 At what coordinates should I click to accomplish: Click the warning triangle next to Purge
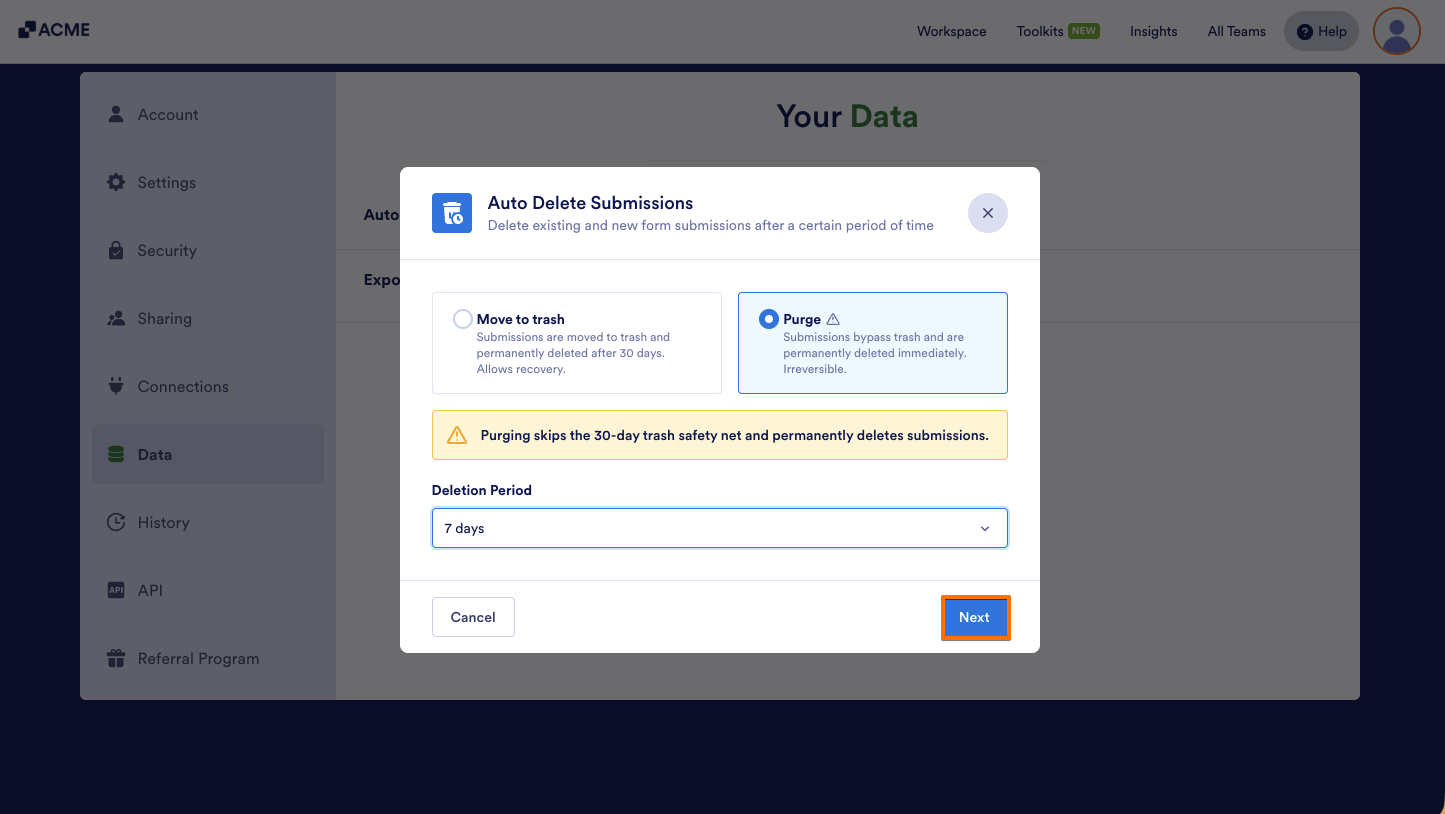click(833, 319)
